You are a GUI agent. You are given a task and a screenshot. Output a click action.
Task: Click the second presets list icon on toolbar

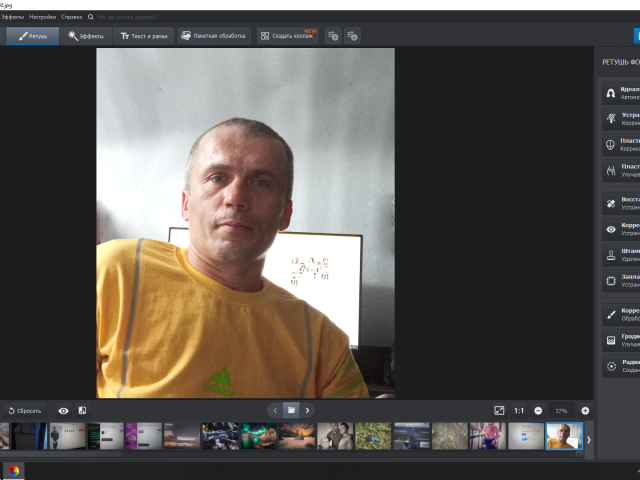pos(352,36)
